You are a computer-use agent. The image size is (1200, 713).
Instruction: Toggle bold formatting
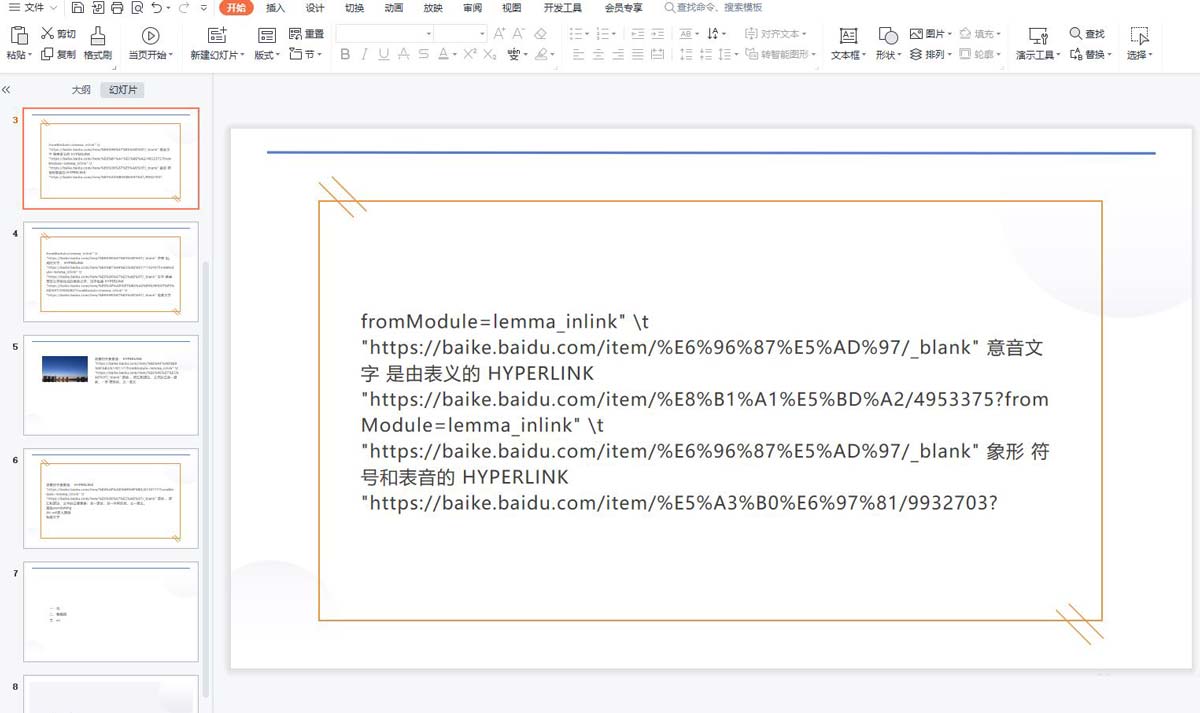coord(345,54)
